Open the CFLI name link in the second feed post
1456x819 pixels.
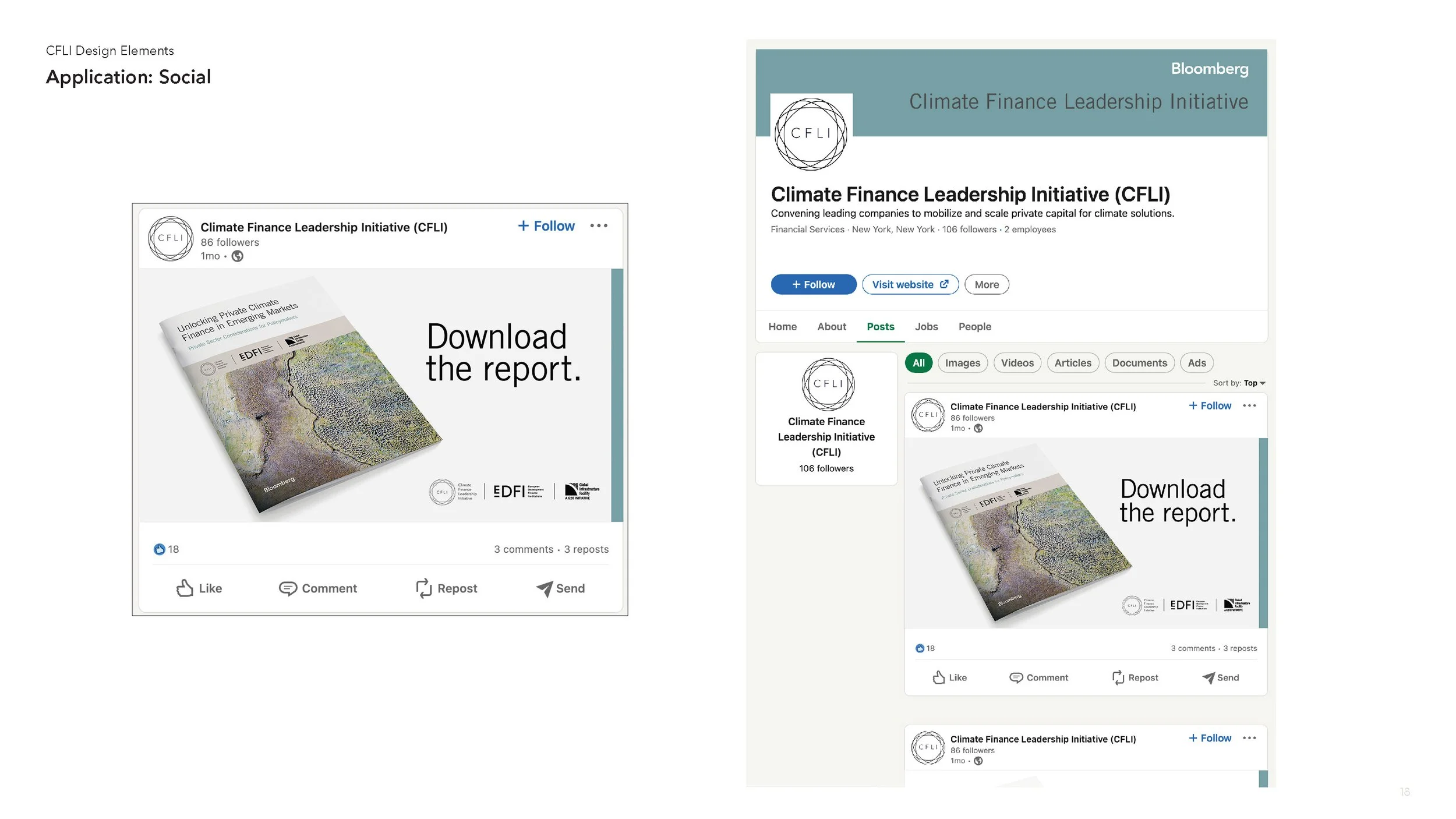pyautogui.click(x=1043, y=739)
